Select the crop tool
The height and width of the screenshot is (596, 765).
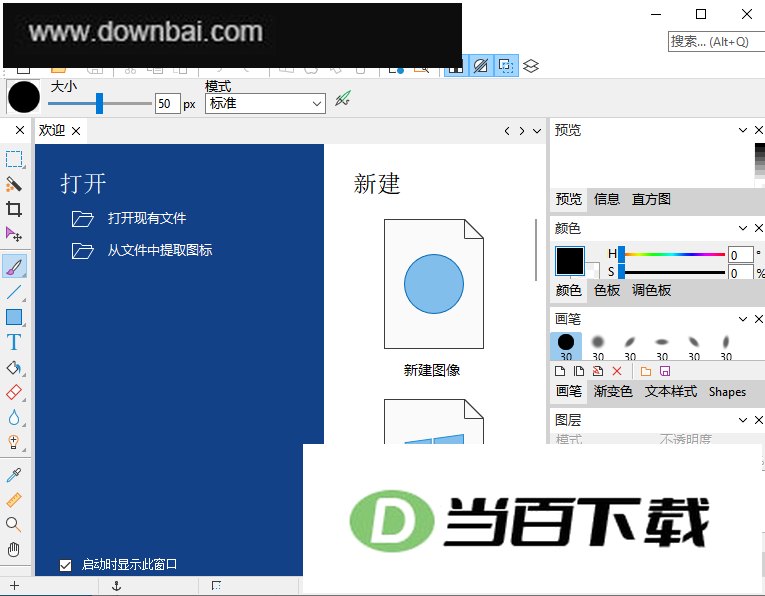(x=14, y=209)
